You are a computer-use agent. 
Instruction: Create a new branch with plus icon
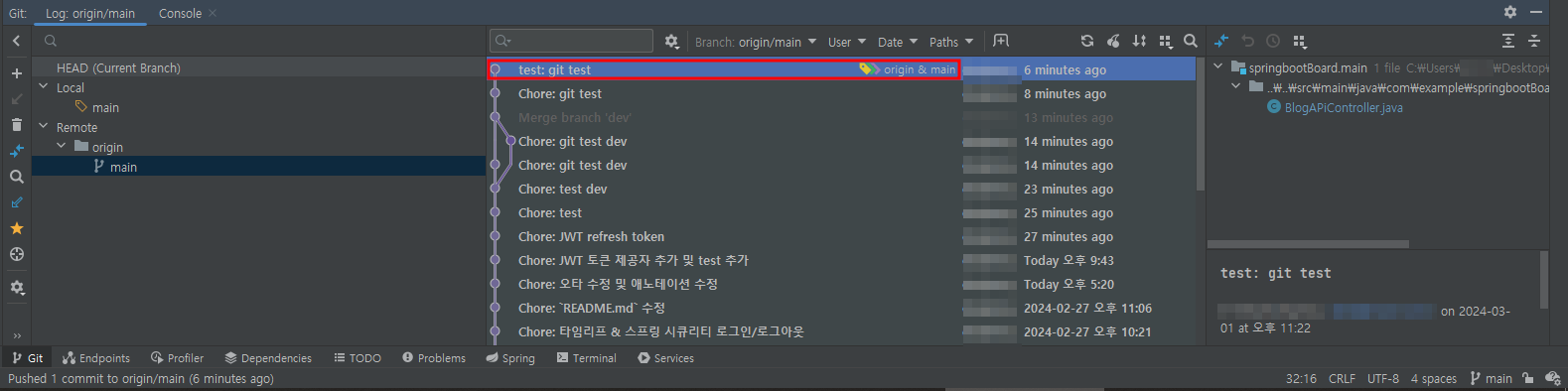[x=16, y=73]
